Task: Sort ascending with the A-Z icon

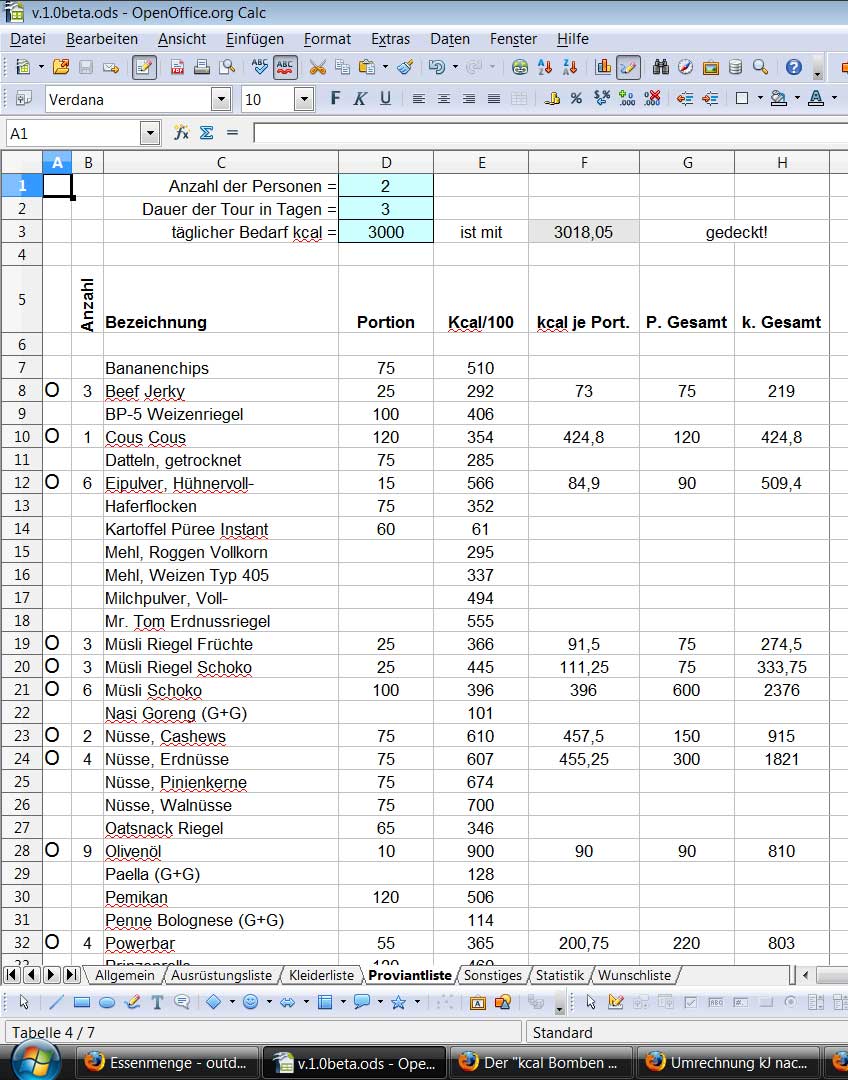Action: pyautogui.click(x=545, y=68)
